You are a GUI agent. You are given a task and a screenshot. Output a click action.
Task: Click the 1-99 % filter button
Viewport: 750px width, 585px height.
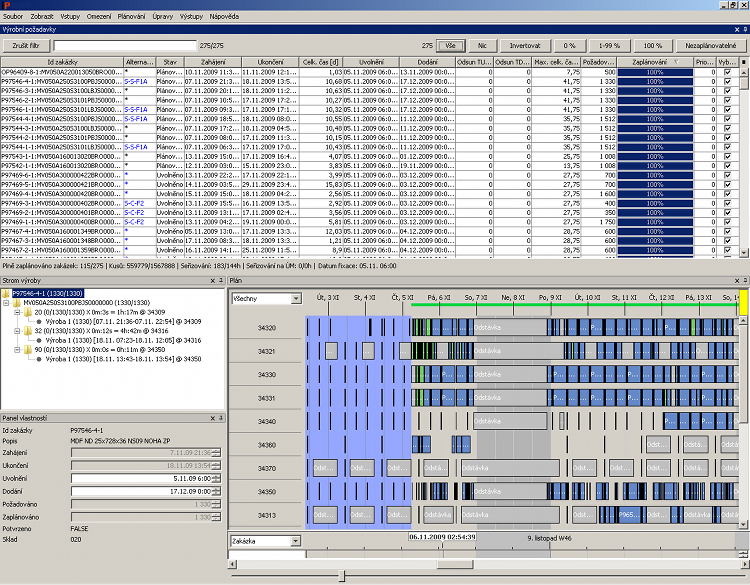(x=609, y=46)
